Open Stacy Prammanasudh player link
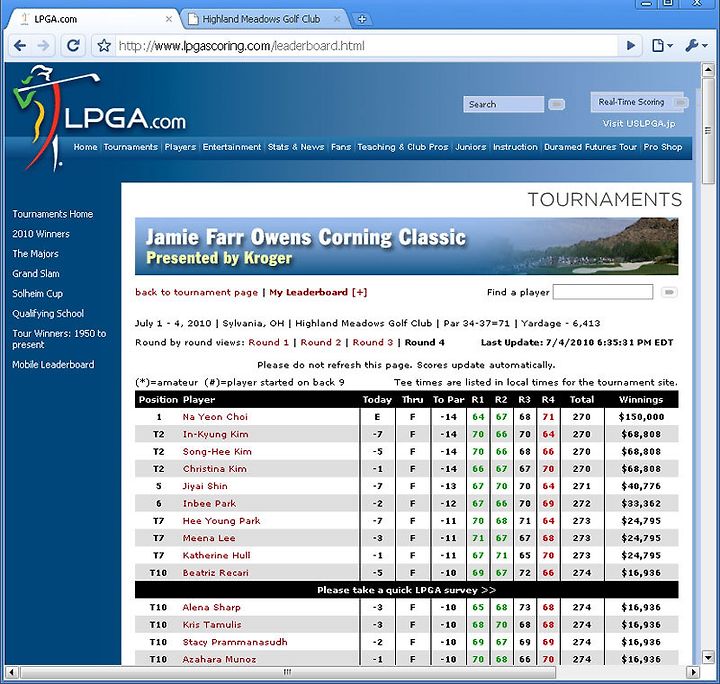This screenshot has width=720, height=684. click(235, 642)
